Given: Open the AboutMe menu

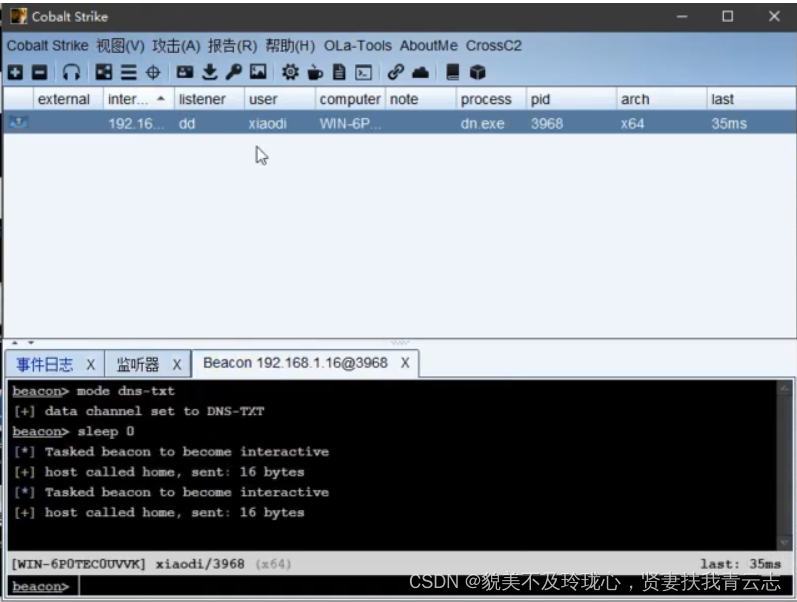Looking at the screenshot, I should pyautogui.click(x=428, y=46).
